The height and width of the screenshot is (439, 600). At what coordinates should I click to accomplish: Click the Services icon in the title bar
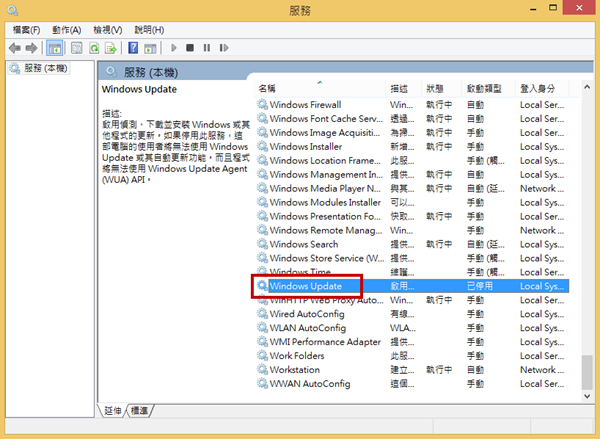[x=12, y=10]
